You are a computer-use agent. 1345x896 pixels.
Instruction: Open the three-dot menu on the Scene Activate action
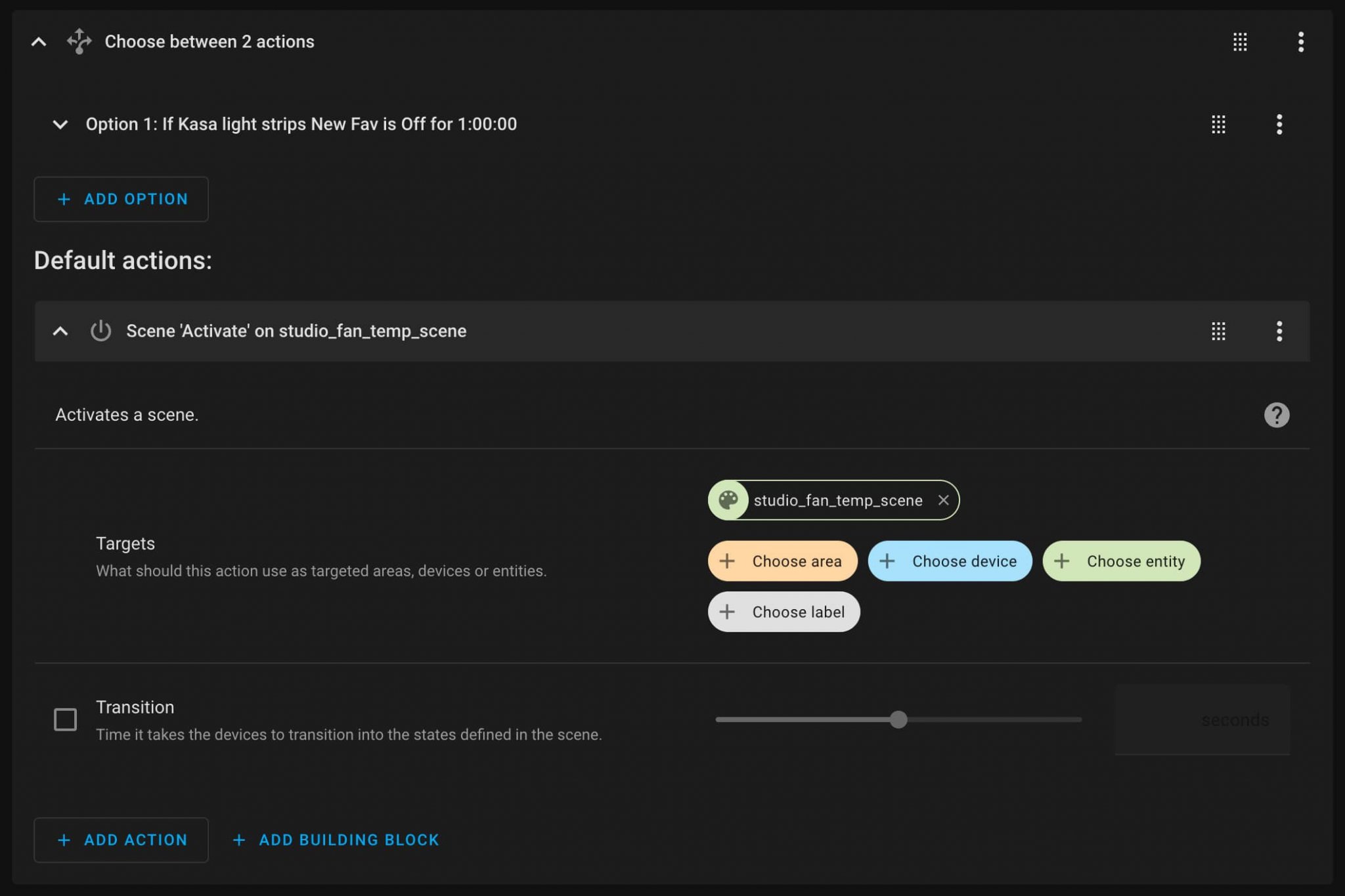1279,331
